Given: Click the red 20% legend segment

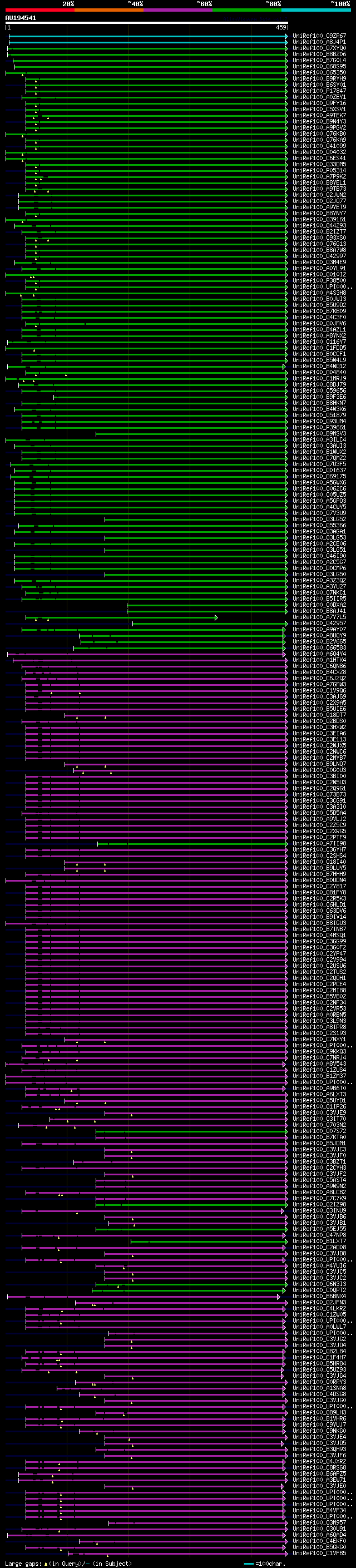Looking at the screenshot, I should (x=39, y=10).
